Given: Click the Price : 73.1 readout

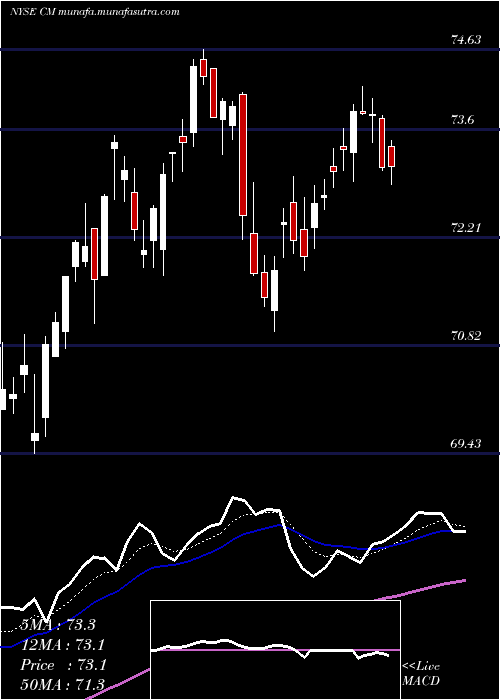Looking at the screenshot, I should [63, 665].
